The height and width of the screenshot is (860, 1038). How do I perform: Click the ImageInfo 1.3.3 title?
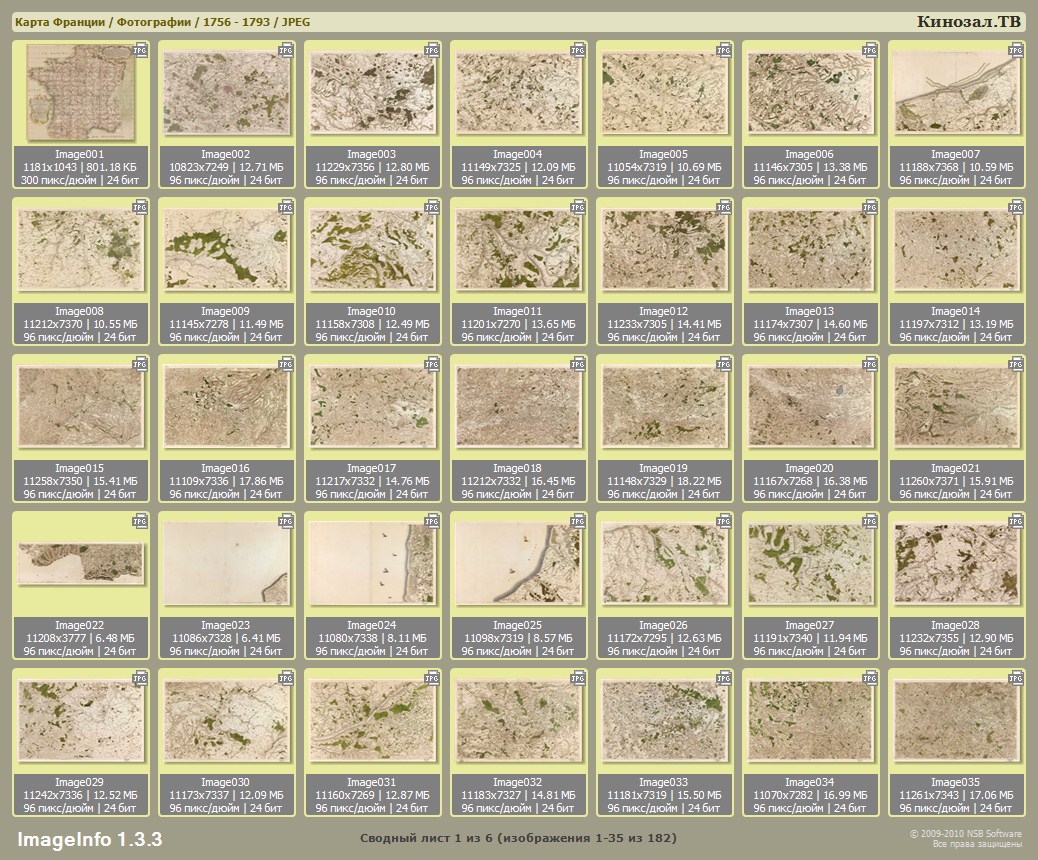89,838
